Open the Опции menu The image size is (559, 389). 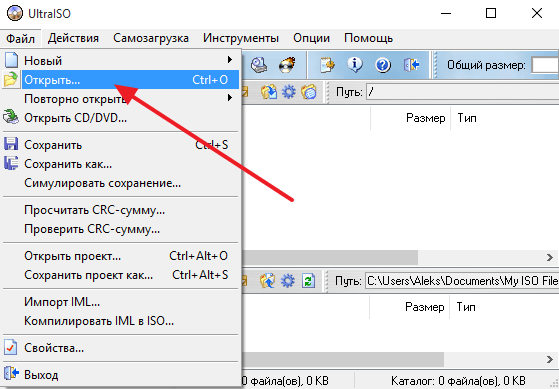311,38
